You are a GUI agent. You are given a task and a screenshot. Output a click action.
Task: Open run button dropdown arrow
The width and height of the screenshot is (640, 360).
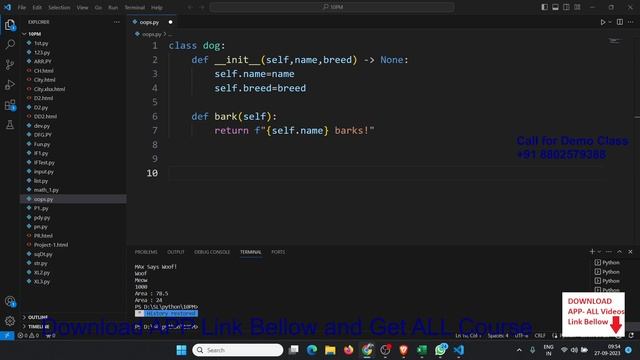pos(610,22)
